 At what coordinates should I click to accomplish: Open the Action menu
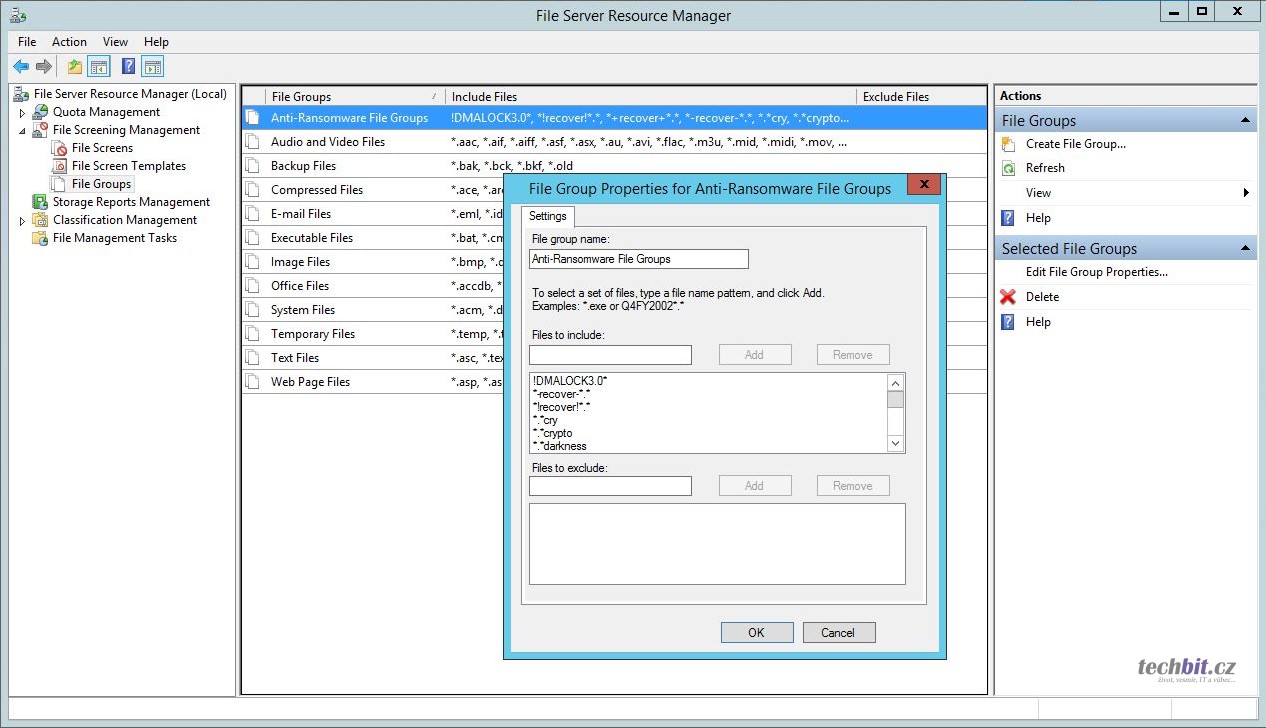point(69,42)
